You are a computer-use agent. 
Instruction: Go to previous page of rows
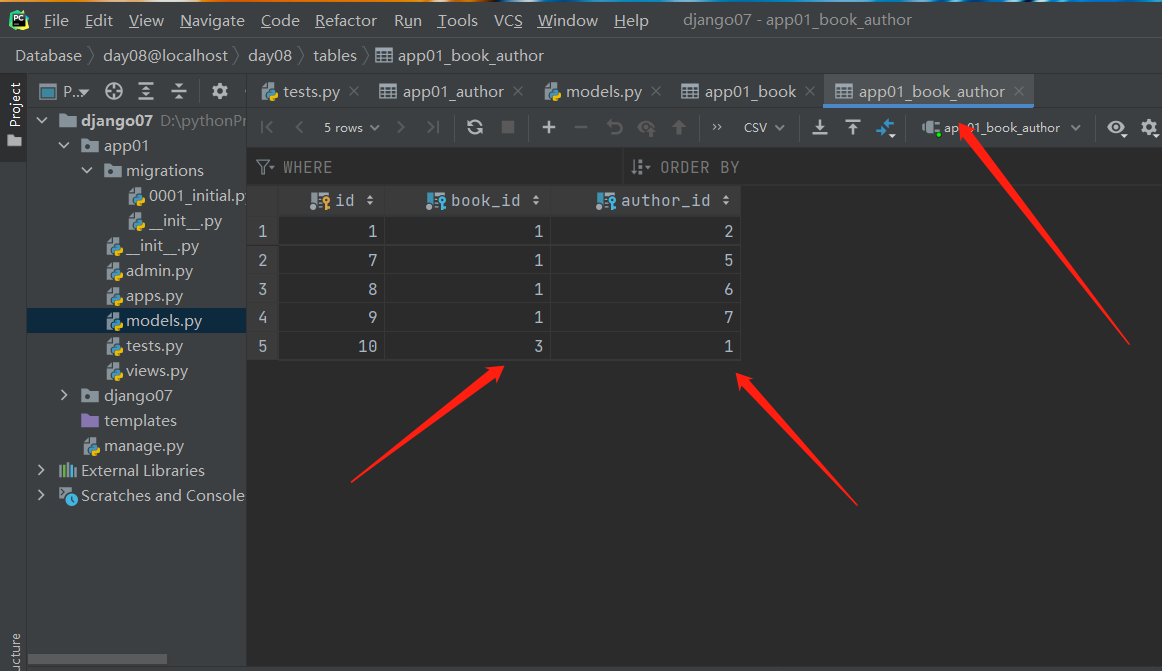click(299, 128)
